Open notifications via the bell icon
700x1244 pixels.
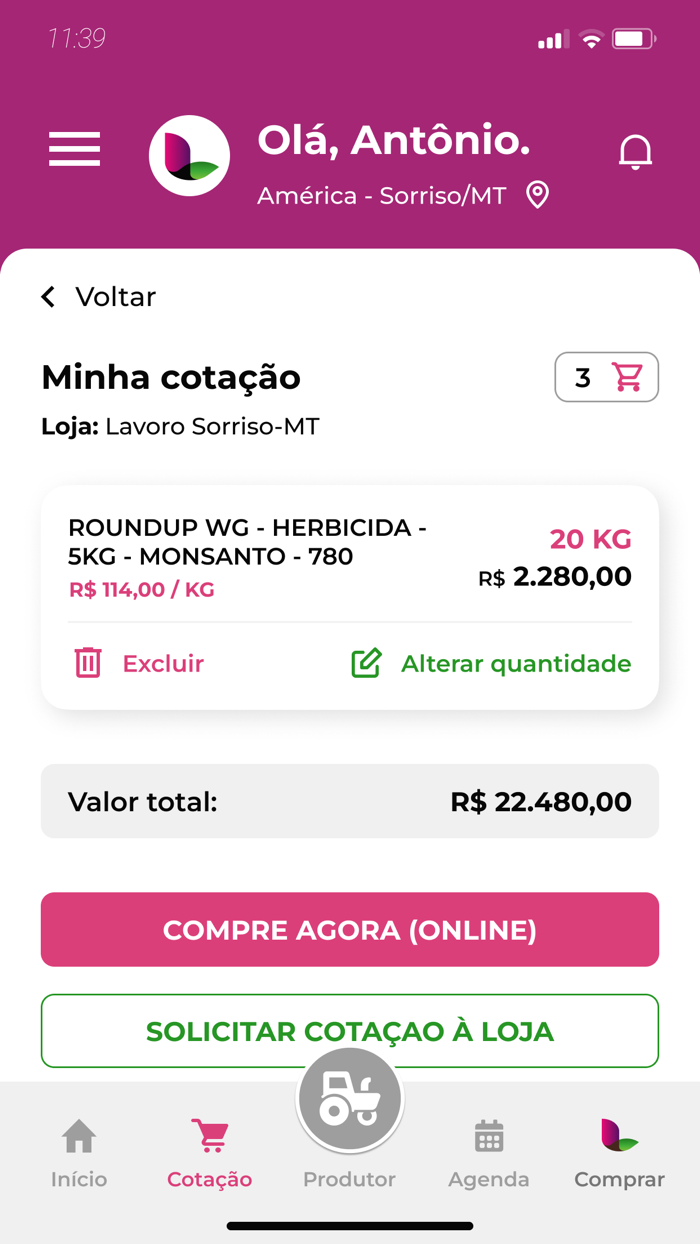635,150
